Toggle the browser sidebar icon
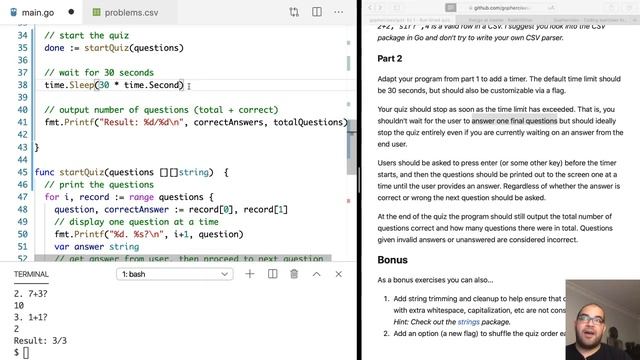Viewport: 640px width, 360px height. click(397, 7)
